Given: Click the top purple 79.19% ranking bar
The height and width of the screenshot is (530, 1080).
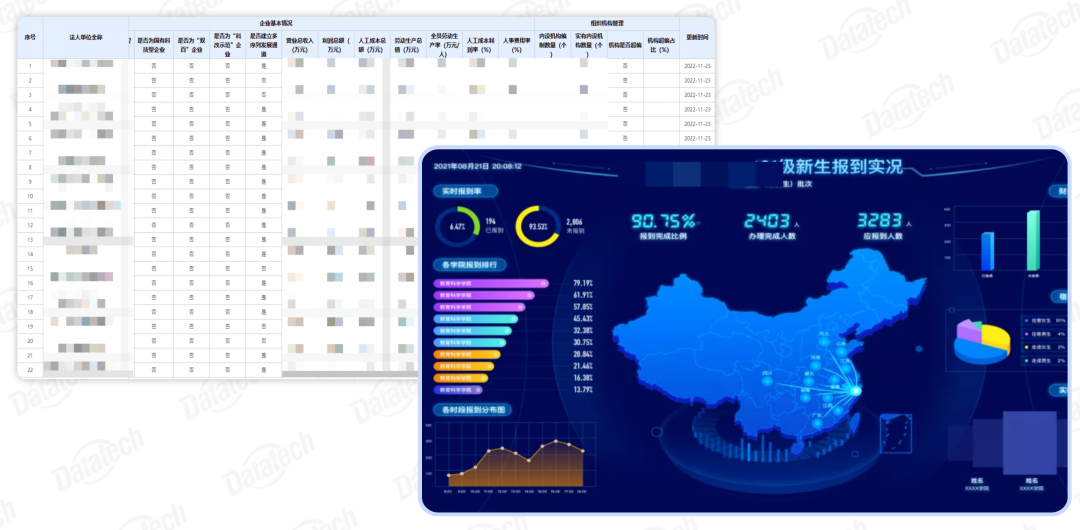Looking at the screenshot, I should (491, 283).
